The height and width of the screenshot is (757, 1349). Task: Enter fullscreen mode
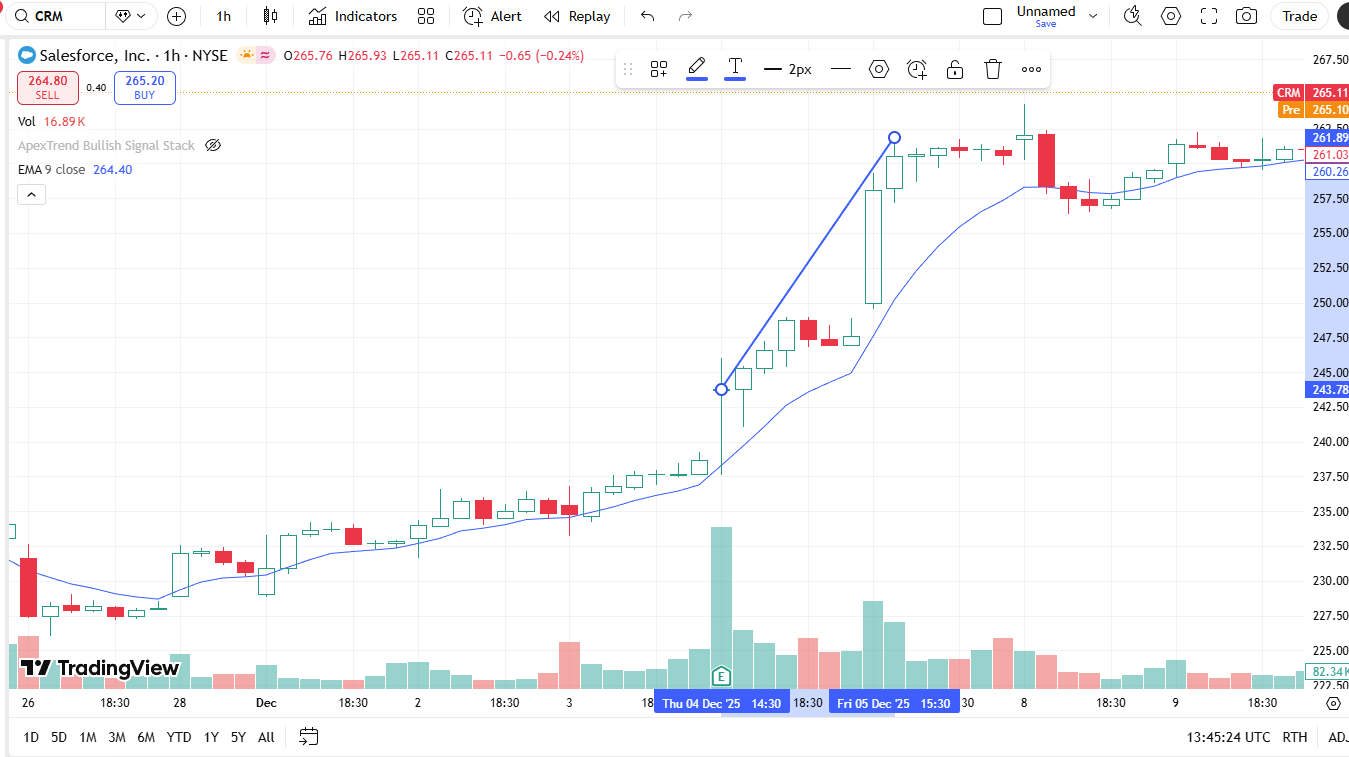click(x=1208, y=16)
